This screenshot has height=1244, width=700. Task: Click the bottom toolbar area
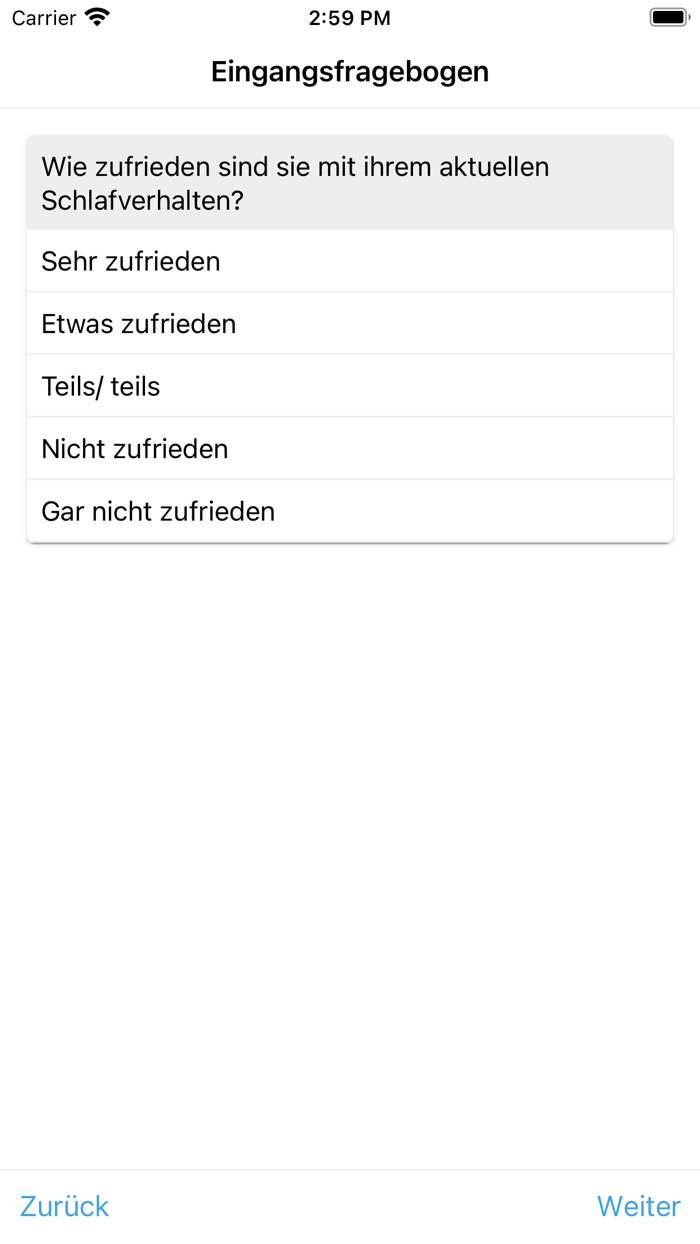click(x=350, y=1206)
